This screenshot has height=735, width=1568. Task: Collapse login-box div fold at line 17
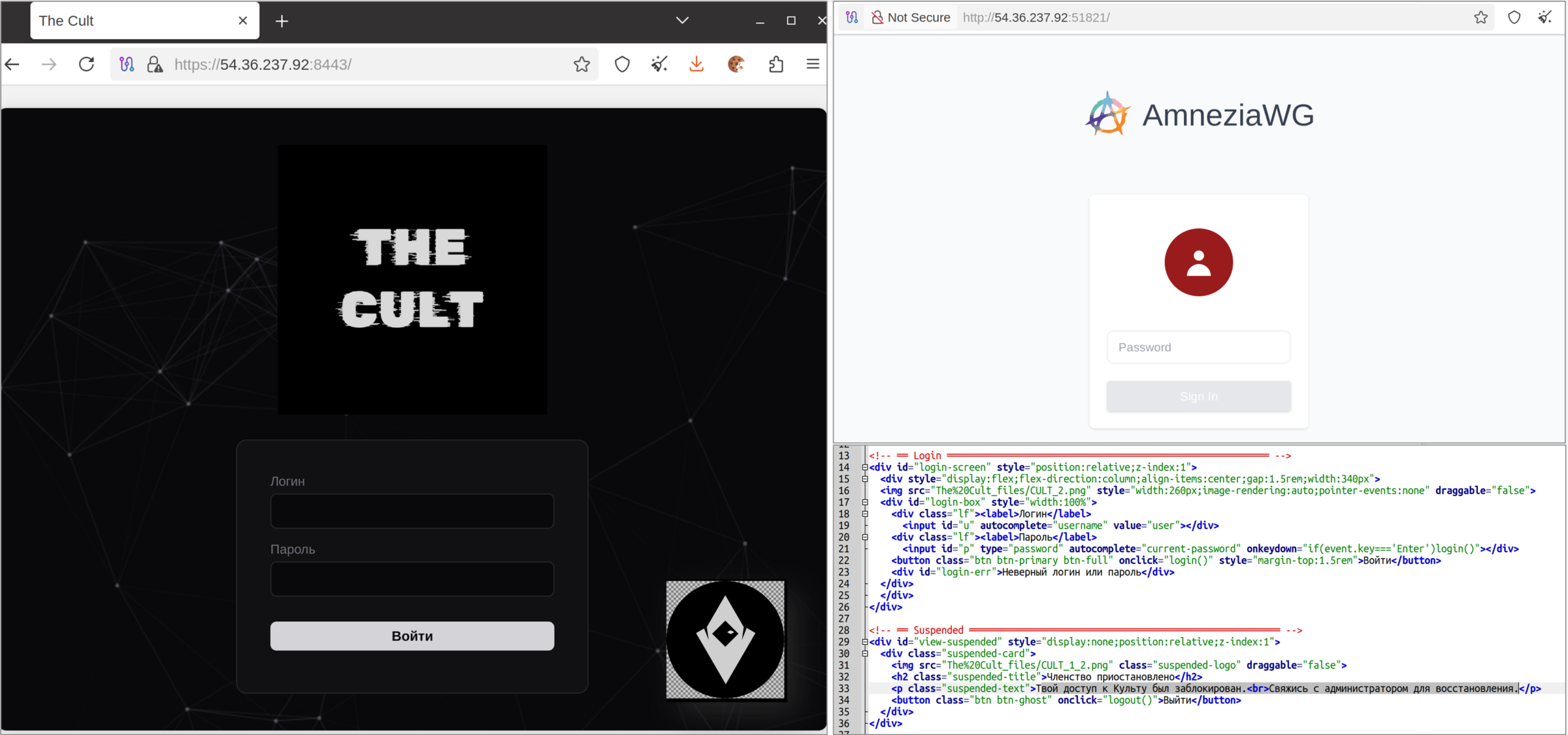tap(865, 502)
